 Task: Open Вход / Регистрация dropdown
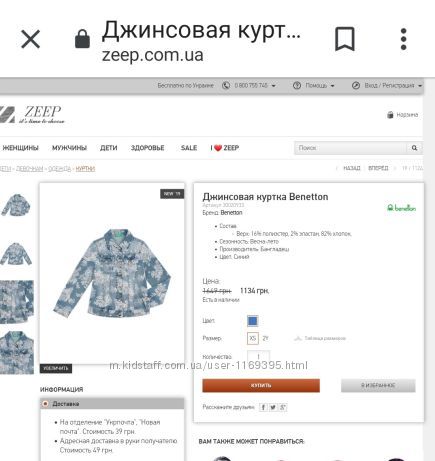coord(420,86)
